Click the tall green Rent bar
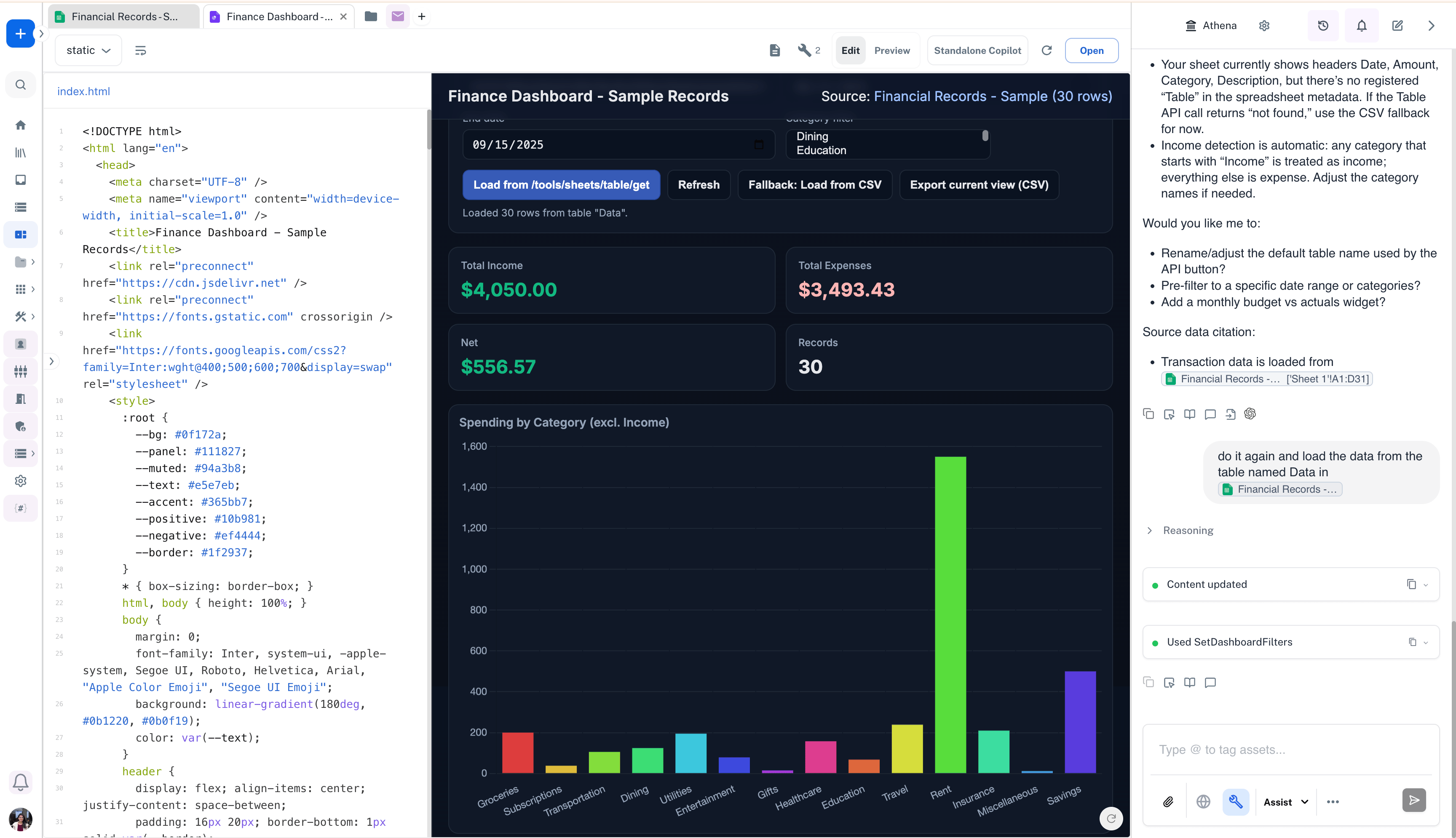Screen dimensions: 1456x838 click(x=950, y=614)
